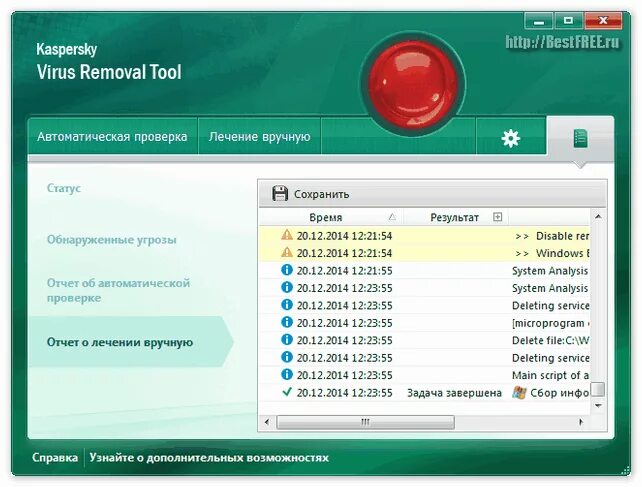This screenshot has height=487, width=642.
Task: Select the Main script of a entry
Action: point(551,375)
